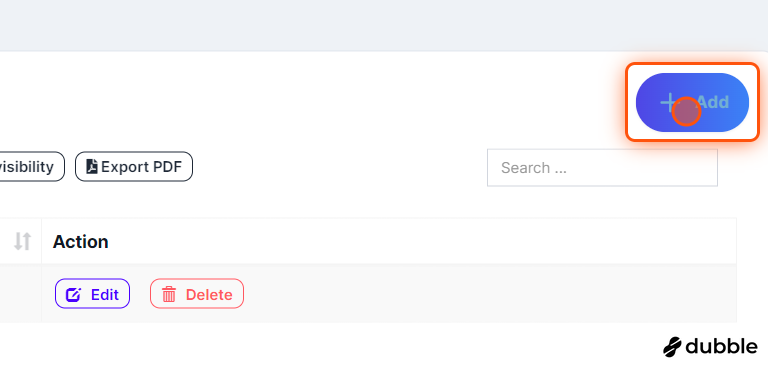Select the empty cell left of Edit
This screenshot has width=768, height=365.
click(21, 293)
